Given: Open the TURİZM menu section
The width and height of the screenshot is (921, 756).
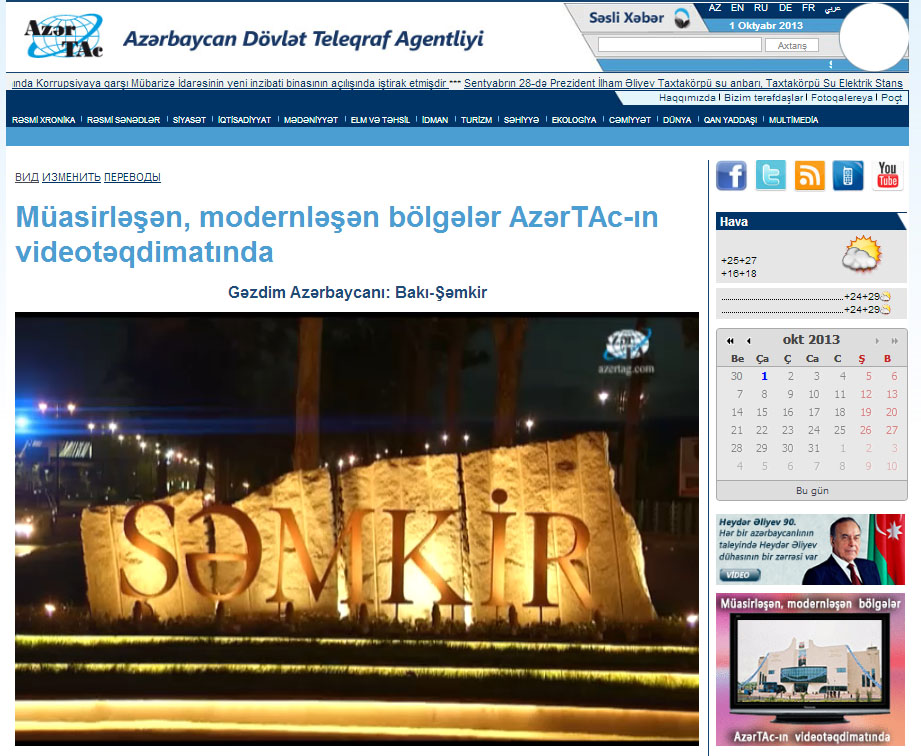Looking at the screenshot, I should pyautogui.click(x=476, y=120).
